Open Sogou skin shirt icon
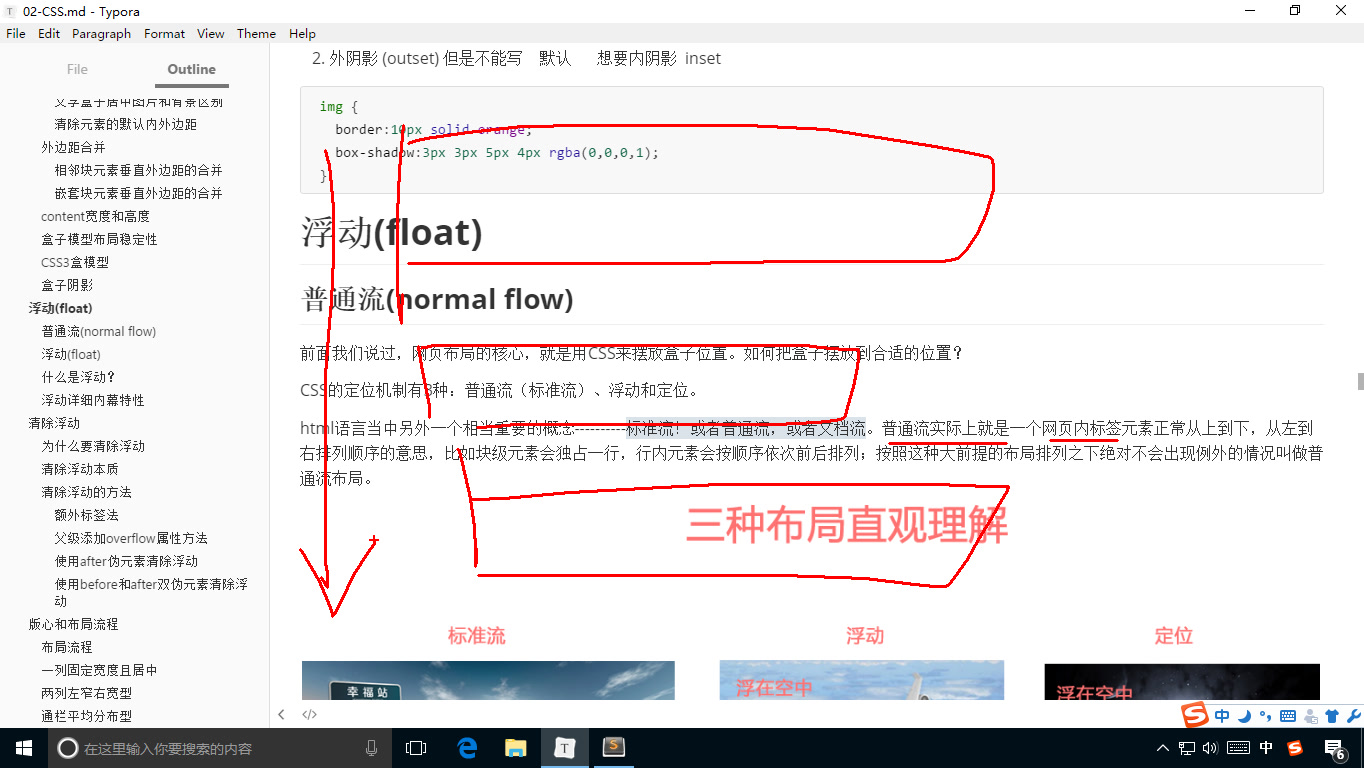The width and height of the screenshot is (1364, 768). pyautogui.click(x=1331, y=716)
